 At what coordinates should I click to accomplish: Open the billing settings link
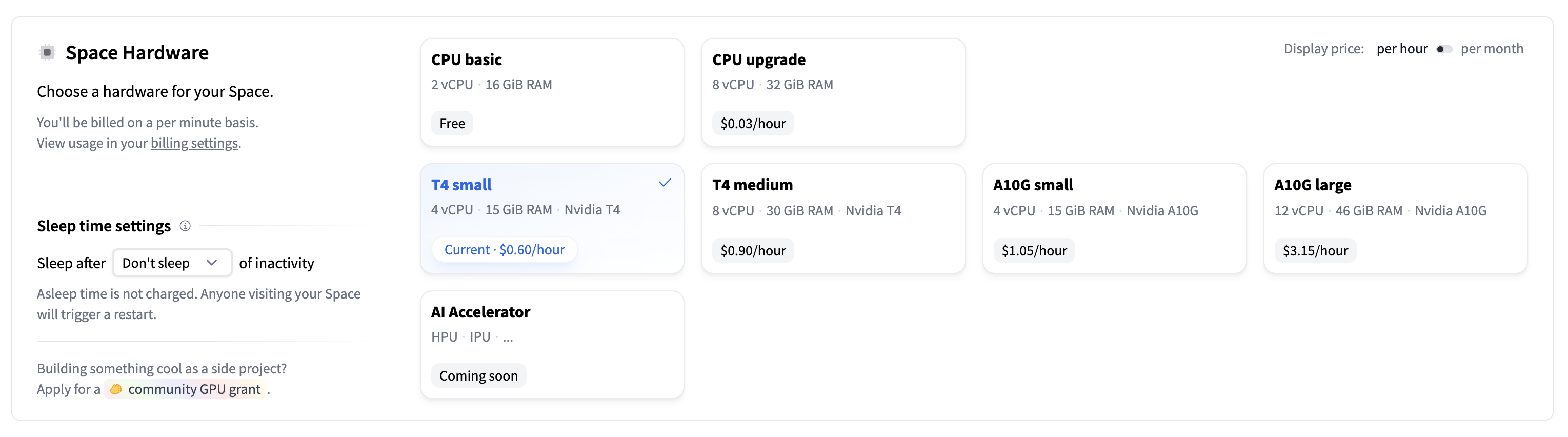click(x=194, y=143)
